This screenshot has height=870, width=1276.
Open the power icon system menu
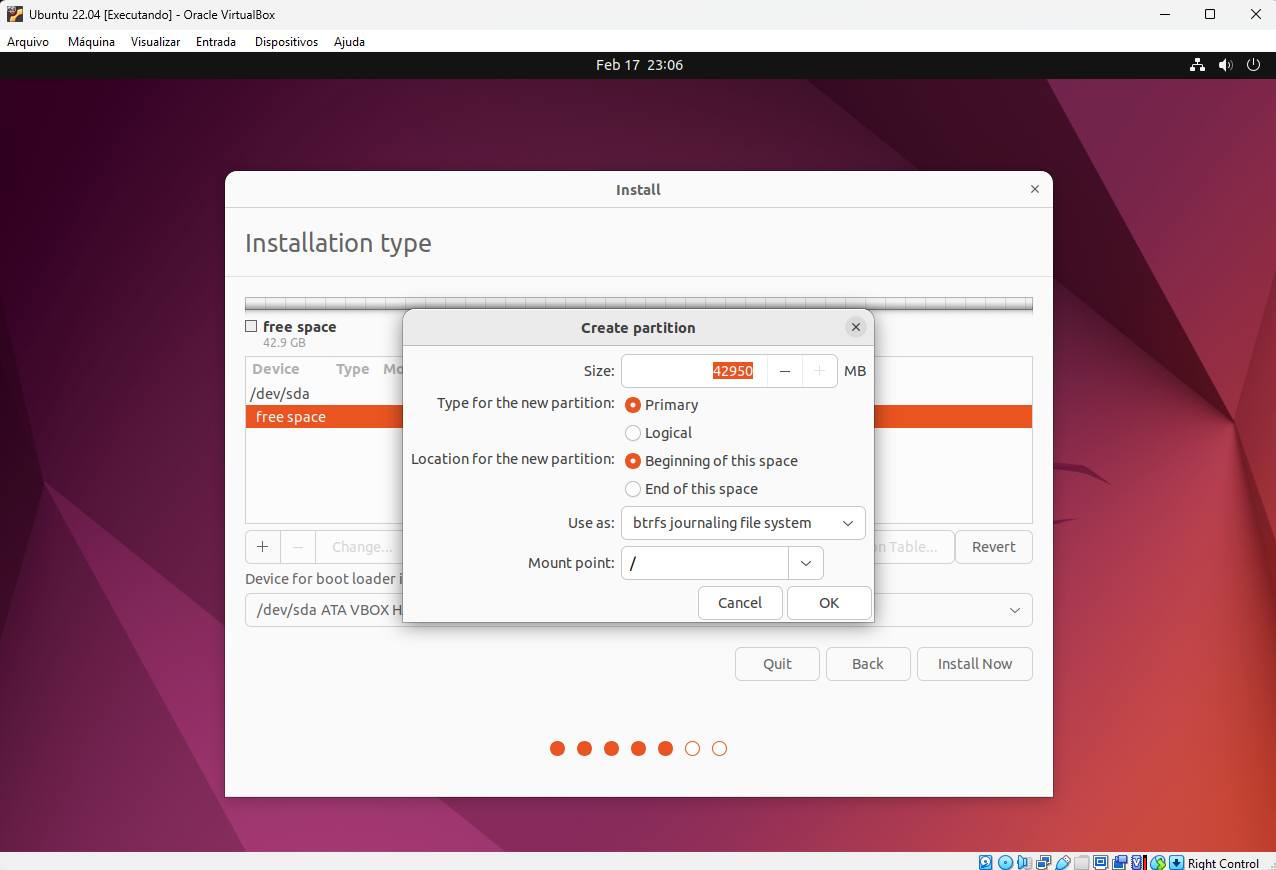tap(1253, 65)
